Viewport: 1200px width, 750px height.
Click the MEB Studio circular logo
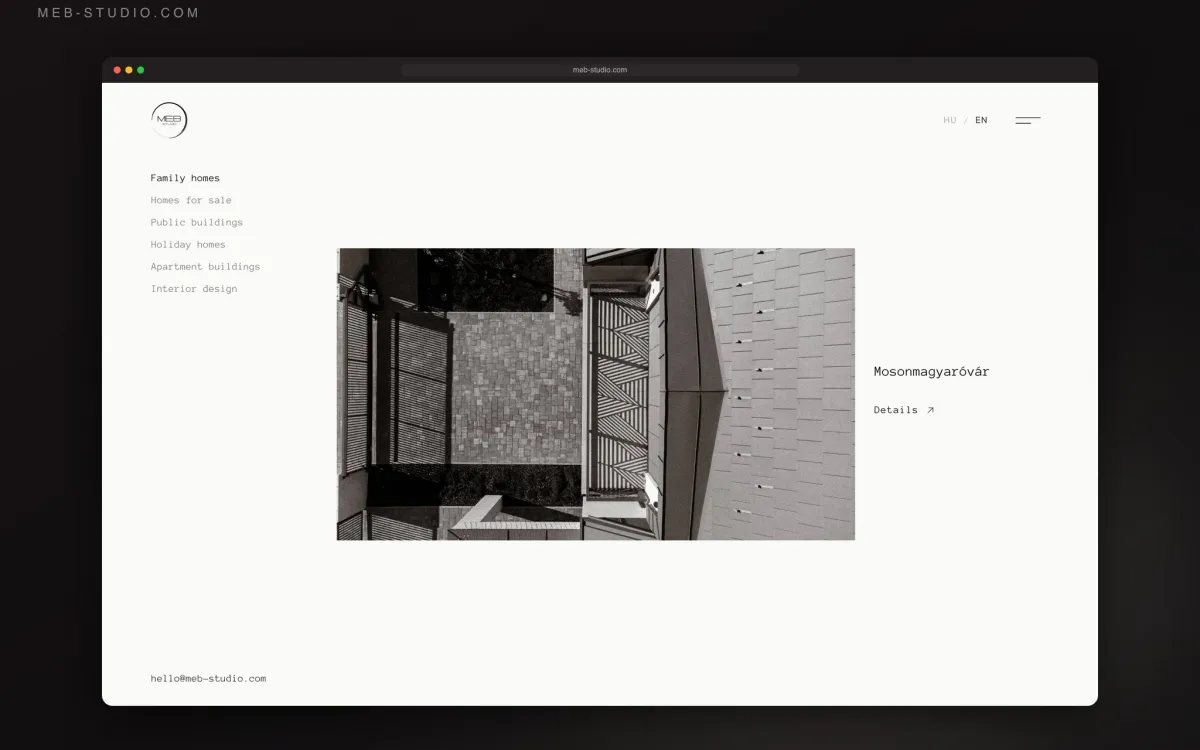click(x=169, y=120)
